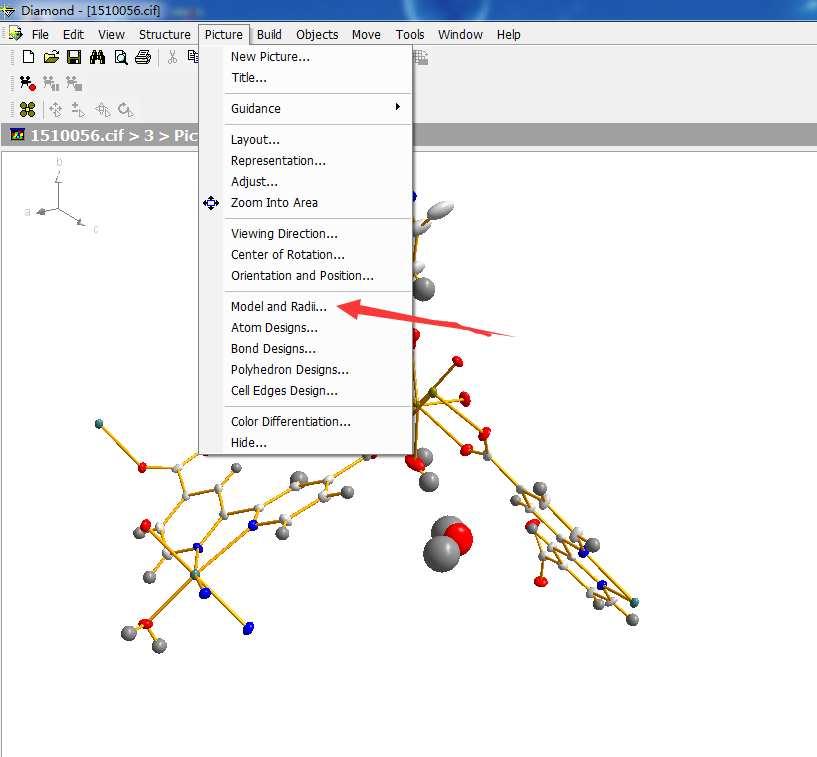Close the open Picture menu
This screenshot has height=757, width=817.
point(224,34)
